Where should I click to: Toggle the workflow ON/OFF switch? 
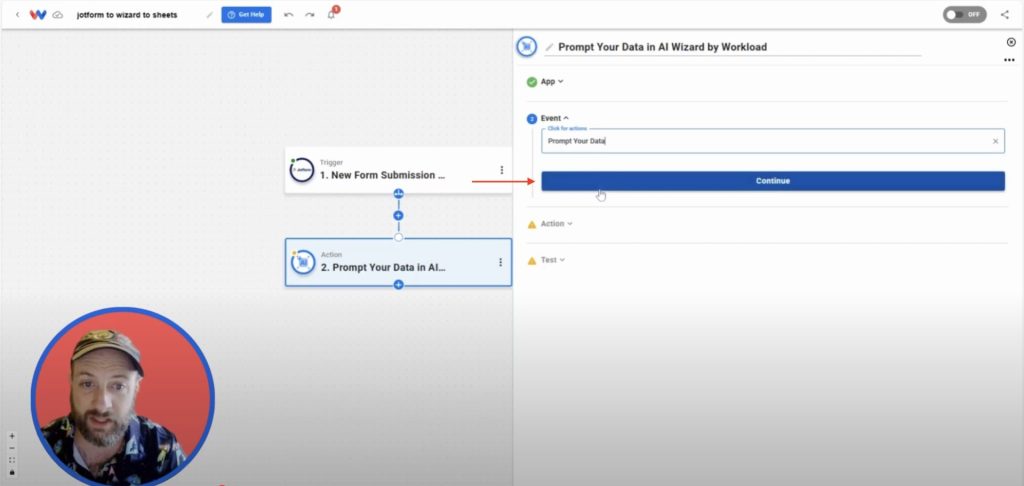pyautogui.click(x=964, y=14)
